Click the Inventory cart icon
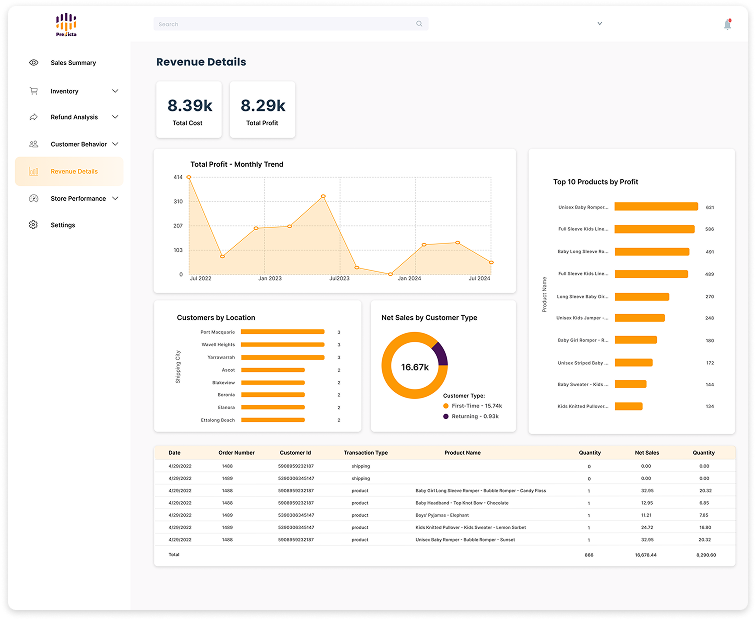The width and height of the screenshot is (756, 620). tap(33, 91)
